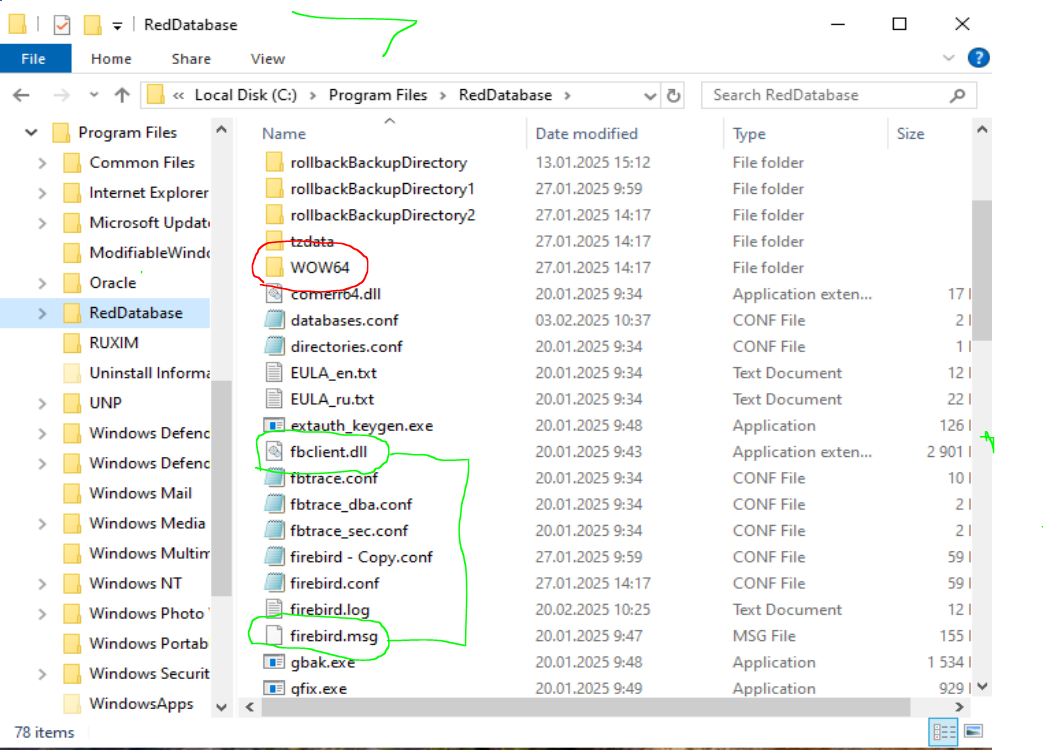Select the fbtrace_sec.conf file icon
This screenshot has width=1043, height=750.
click(274, 531)
